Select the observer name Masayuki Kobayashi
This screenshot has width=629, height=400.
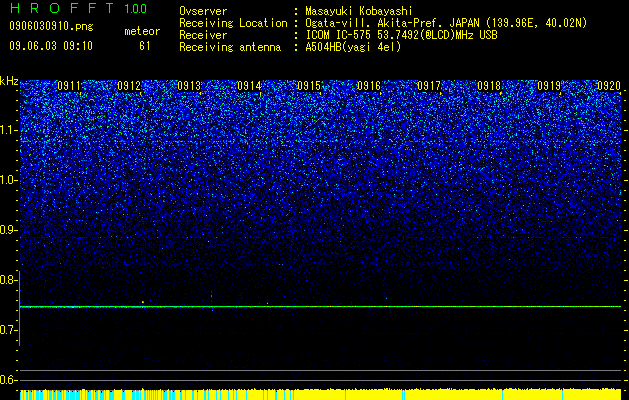point(359,11)
